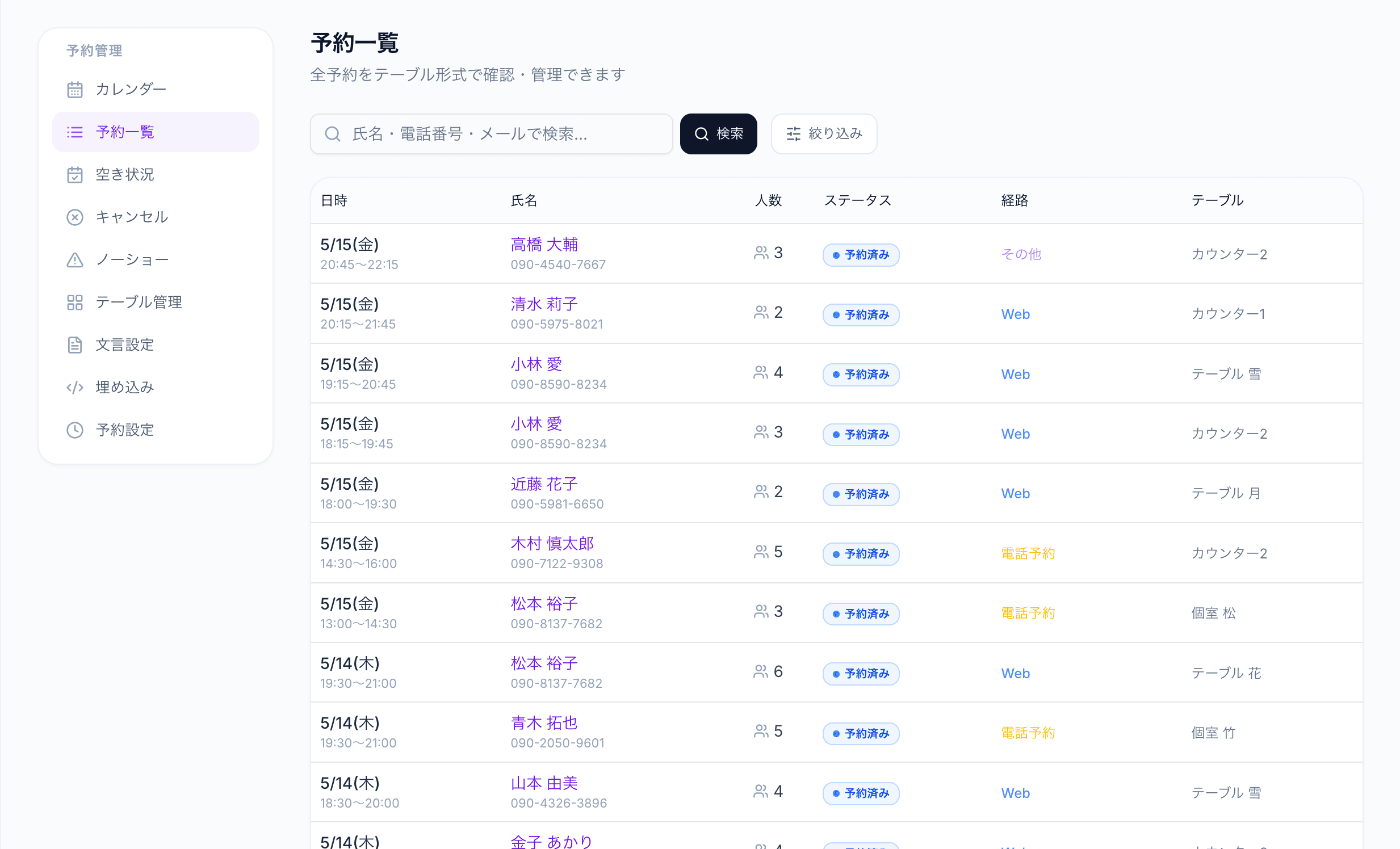Image resolution: width=1400 pixels, height=849 pixels.
Task: Click the 日時 column header
Action: point(334,200)
